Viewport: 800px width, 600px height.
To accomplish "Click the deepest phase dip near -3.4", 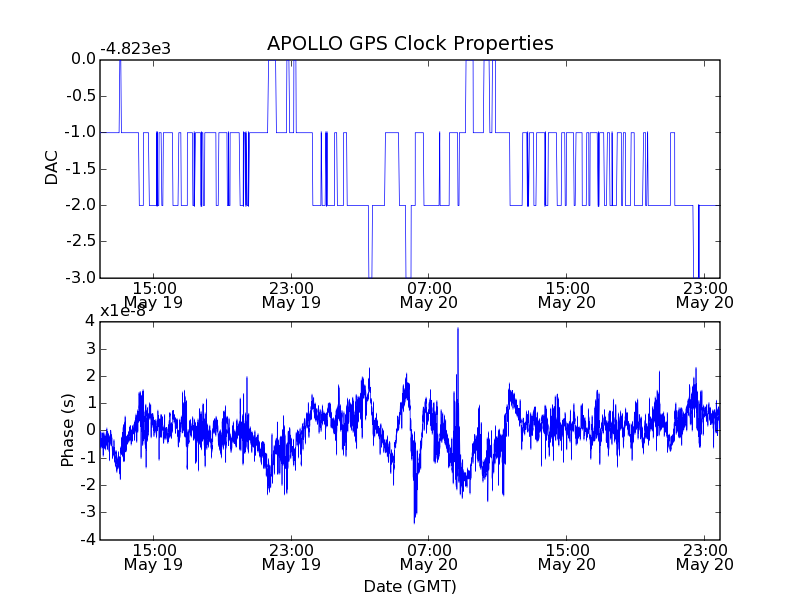I will click(x=414, y=520).
